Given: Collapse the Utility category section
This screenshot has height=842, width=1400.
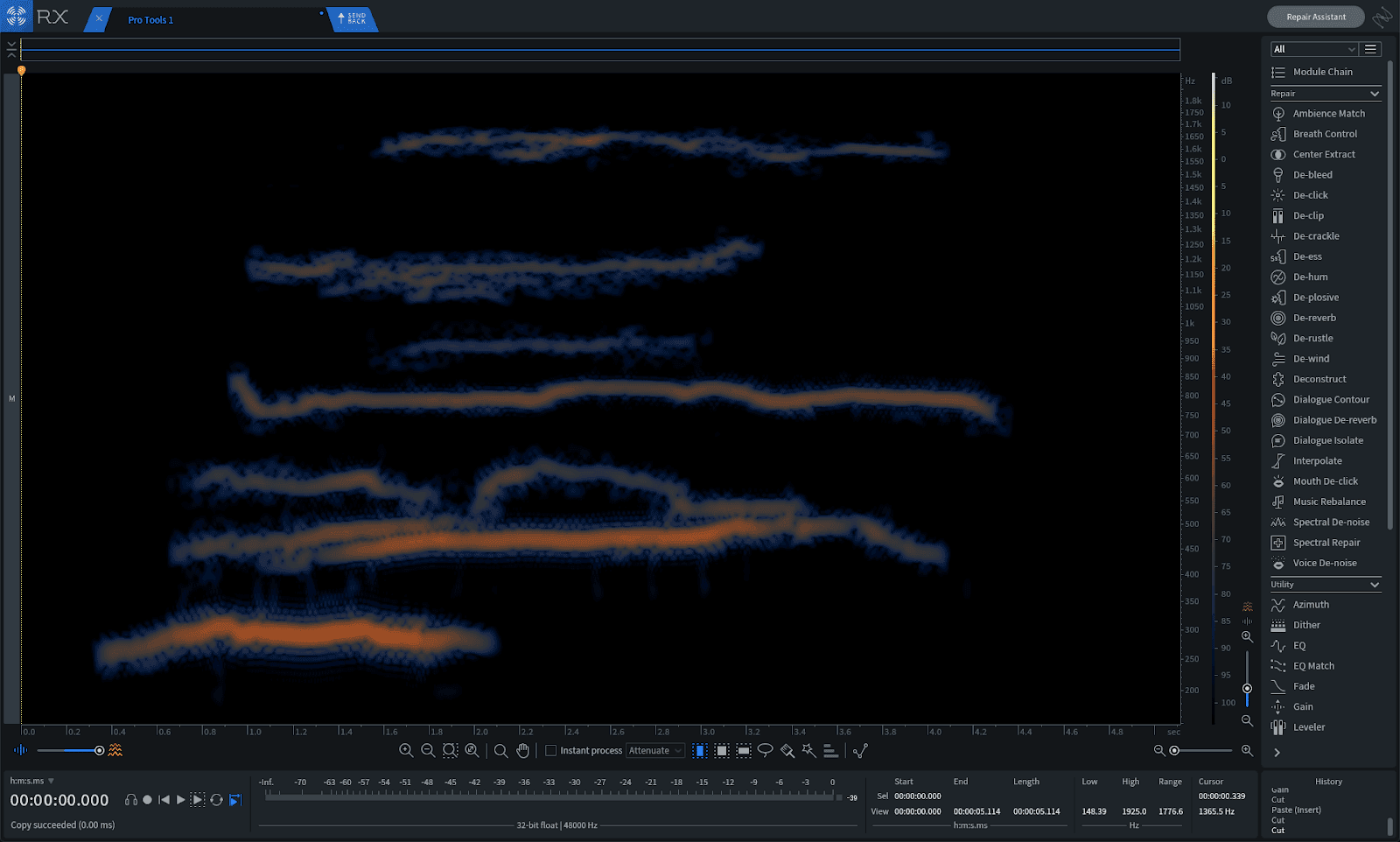Looking at the screenshot, I should (1325, 585).
